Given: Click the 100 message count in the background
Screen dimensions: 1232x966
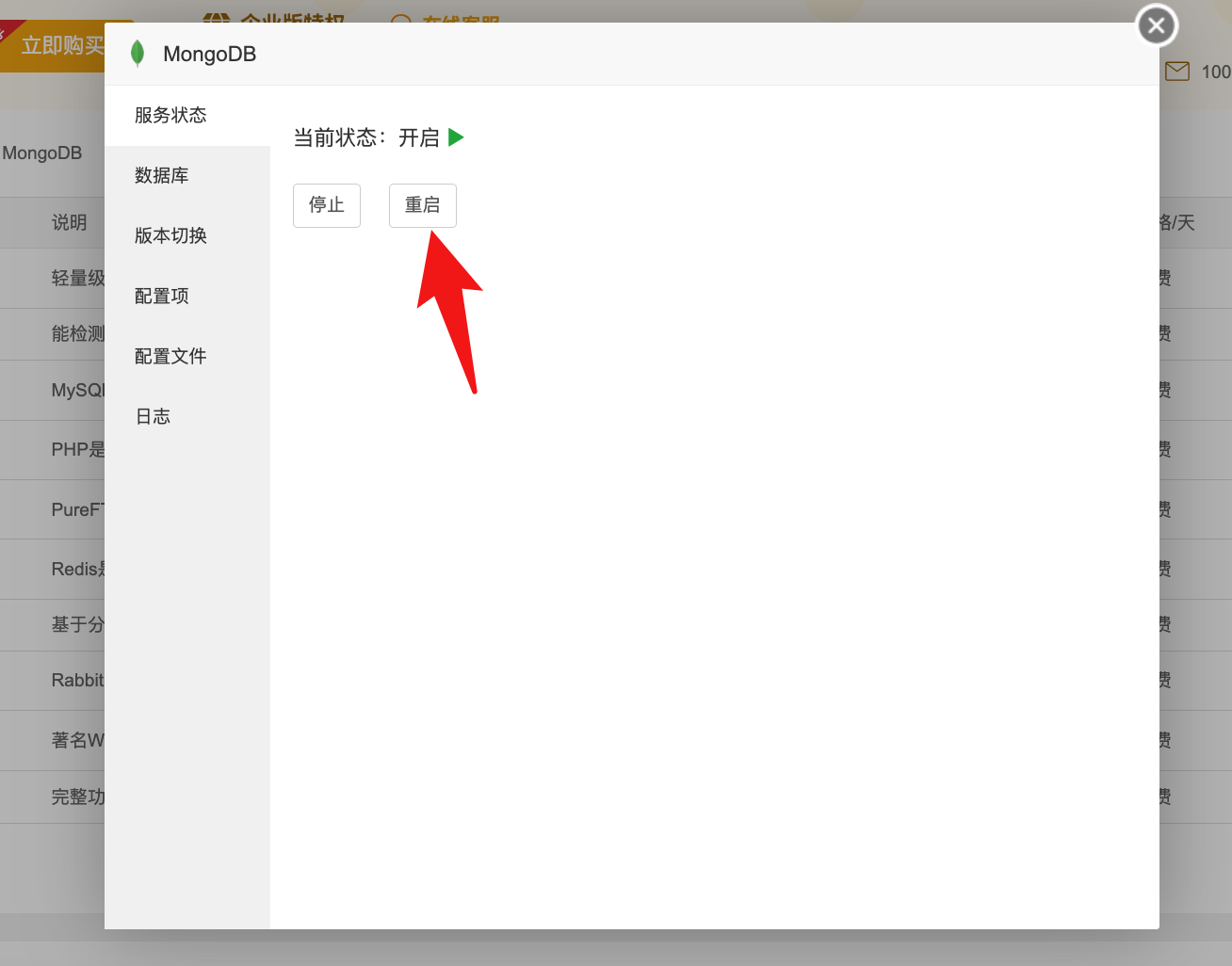Looking at the screenshot, I should tap(1216, 72).
